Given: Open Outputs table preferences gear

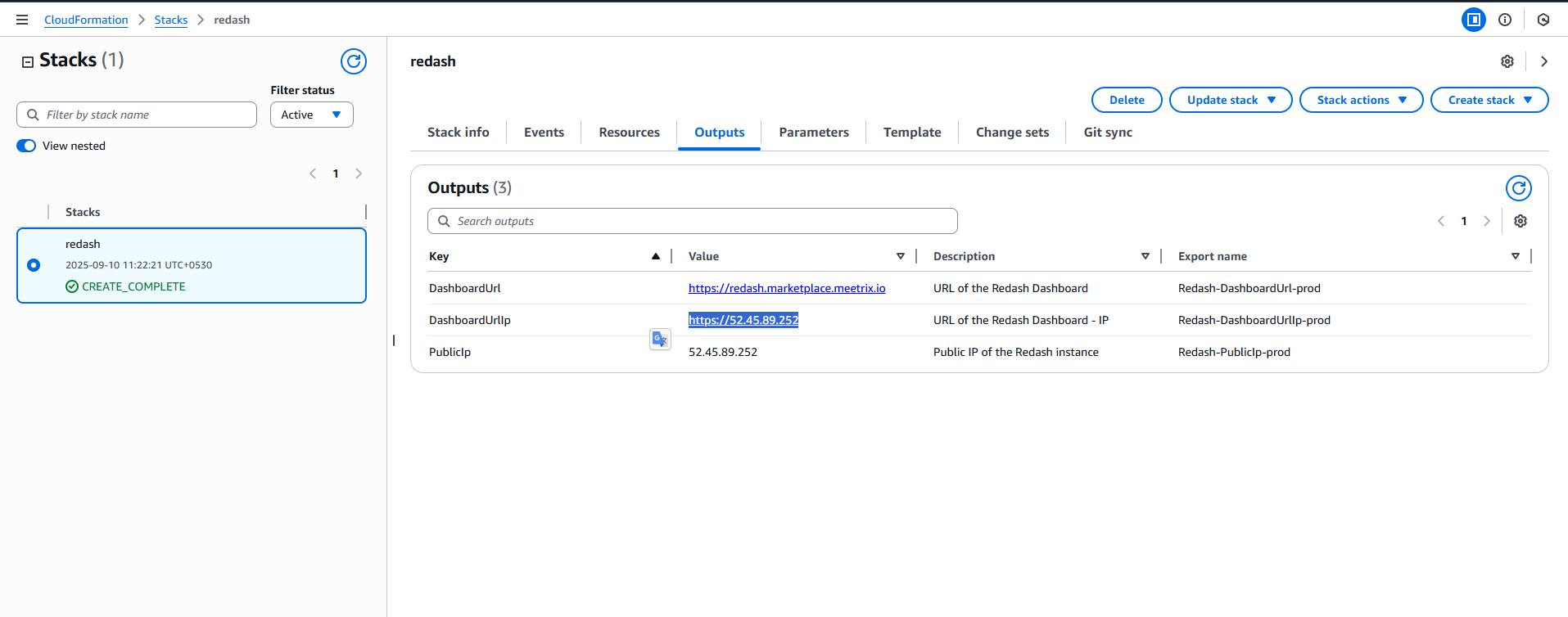Looking at the screenshot, I should (1521, 221).
